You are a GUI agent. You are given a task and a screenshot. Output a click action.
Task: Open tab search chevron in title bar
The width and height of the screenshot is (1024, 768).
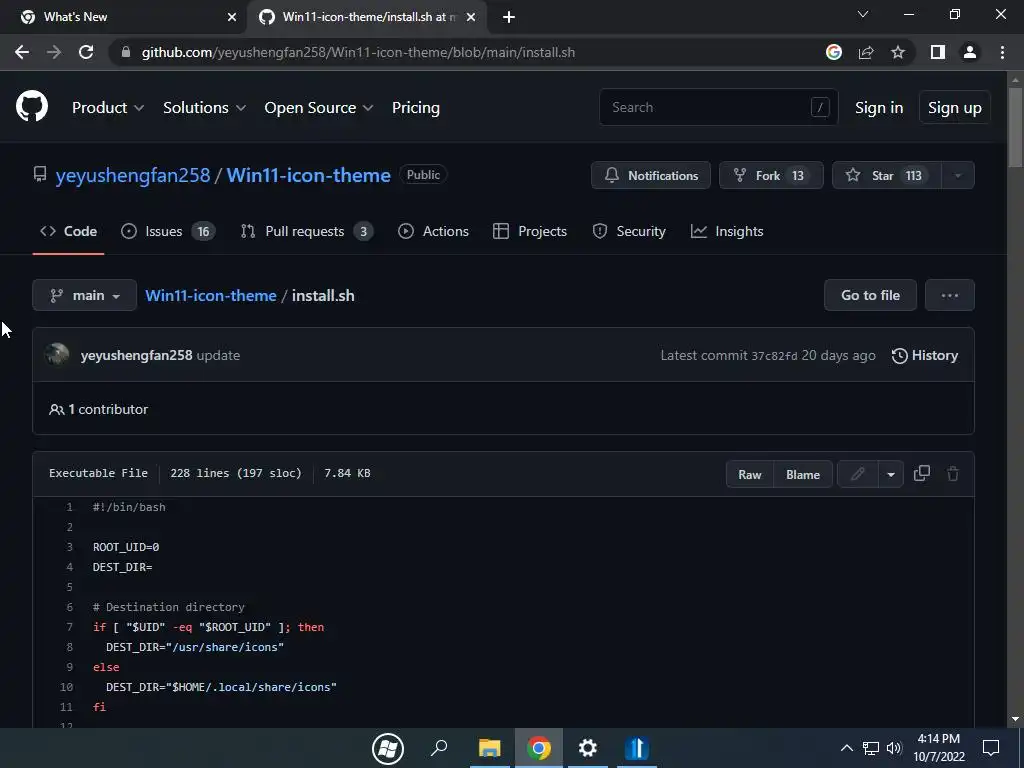coord(863,14)
